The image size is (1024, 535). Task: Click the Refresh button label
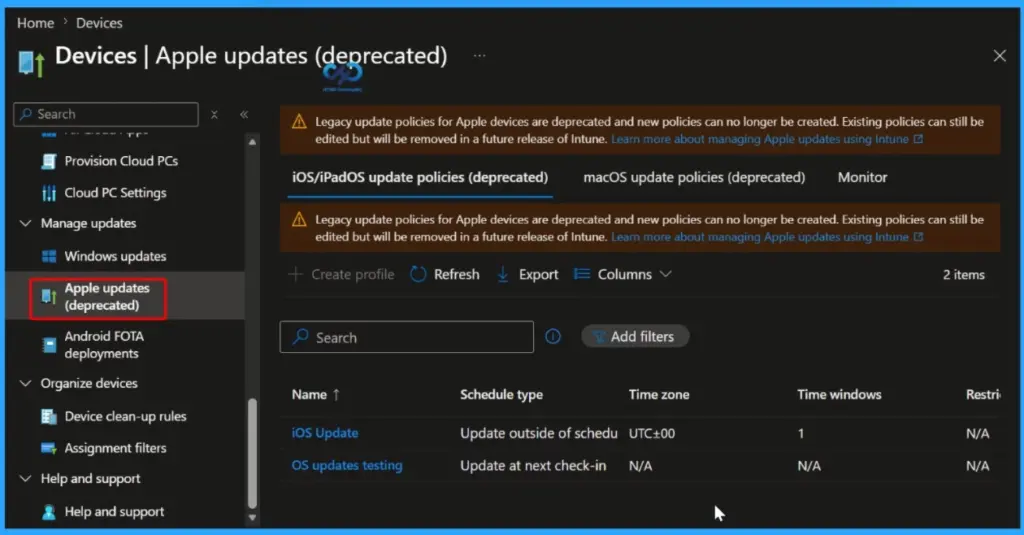(456, 274)
